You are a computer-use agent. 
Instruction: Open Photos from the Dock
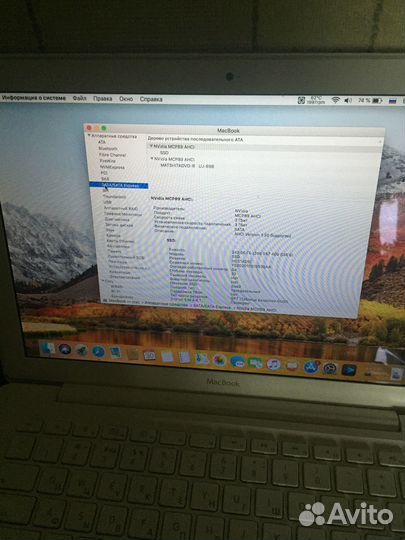pyautogui.click(x=219, y=360)
